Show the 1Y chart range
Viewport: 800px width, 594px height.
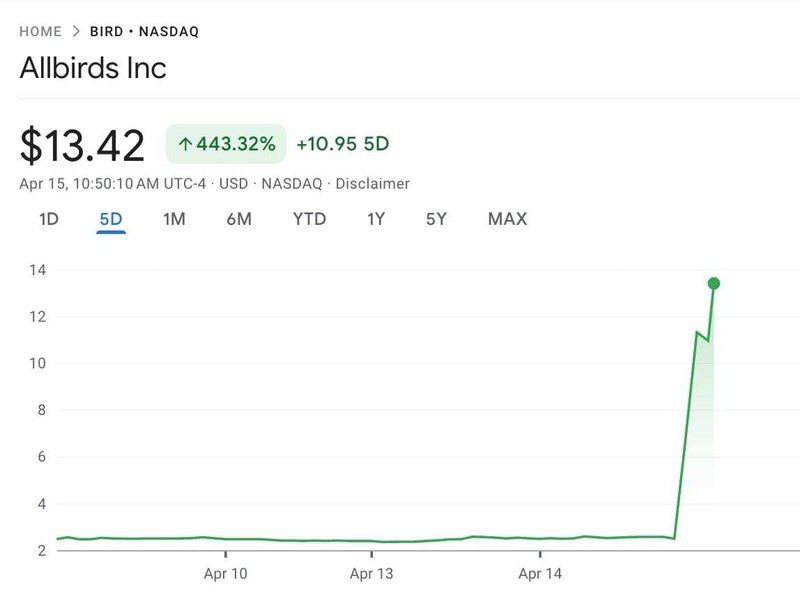(x=376, y=219)
